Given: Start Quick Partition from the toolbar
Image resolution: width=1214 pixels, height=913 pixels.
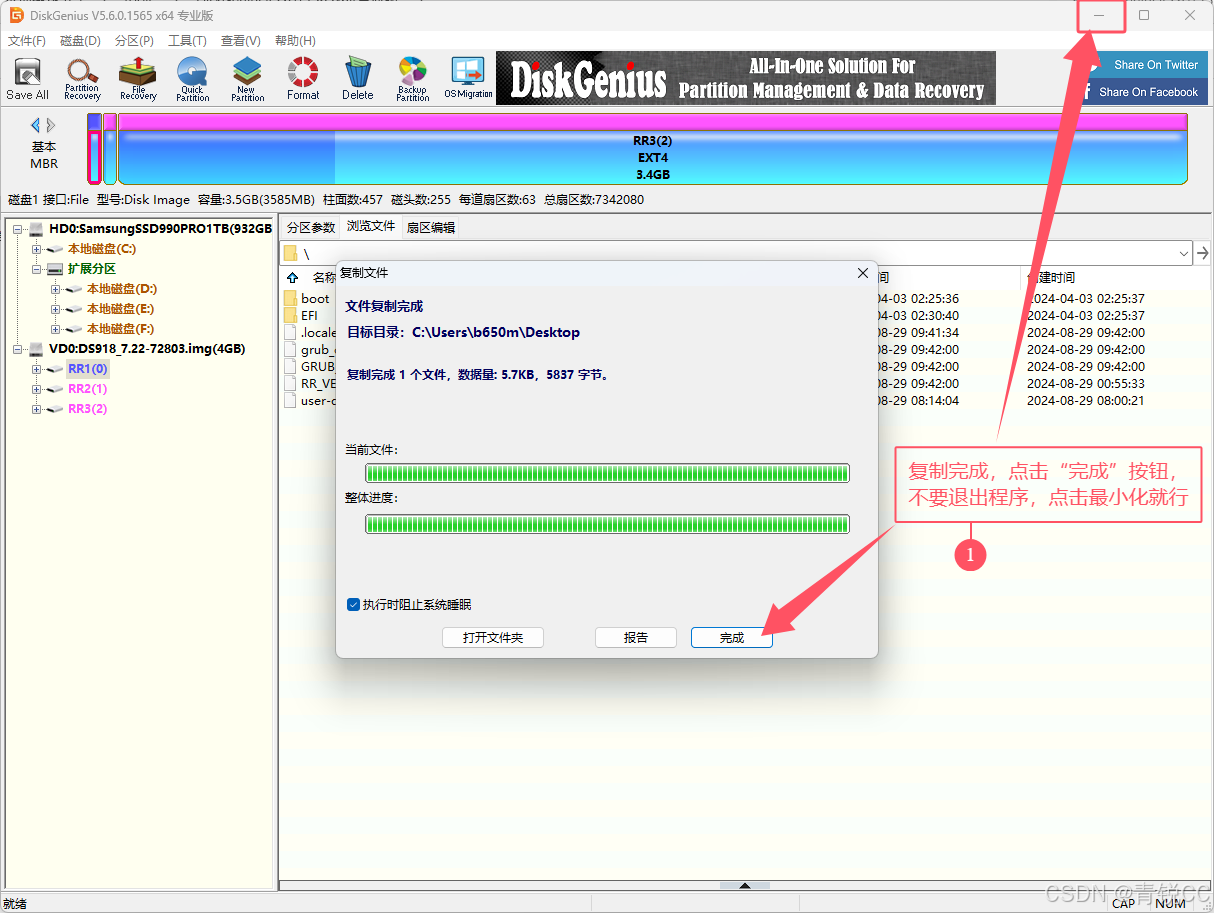Looking at the screenshot, I should [x=192, y=79].
